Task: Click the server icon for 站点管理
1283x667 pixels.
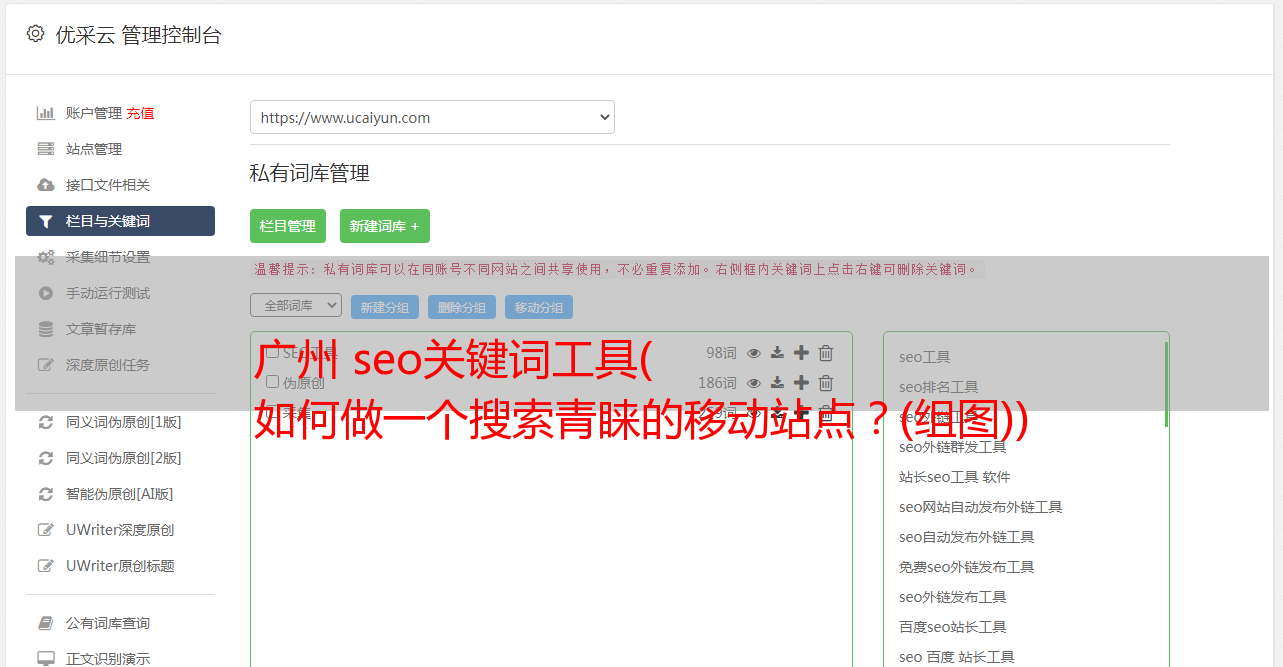Action: pos(45,149)
